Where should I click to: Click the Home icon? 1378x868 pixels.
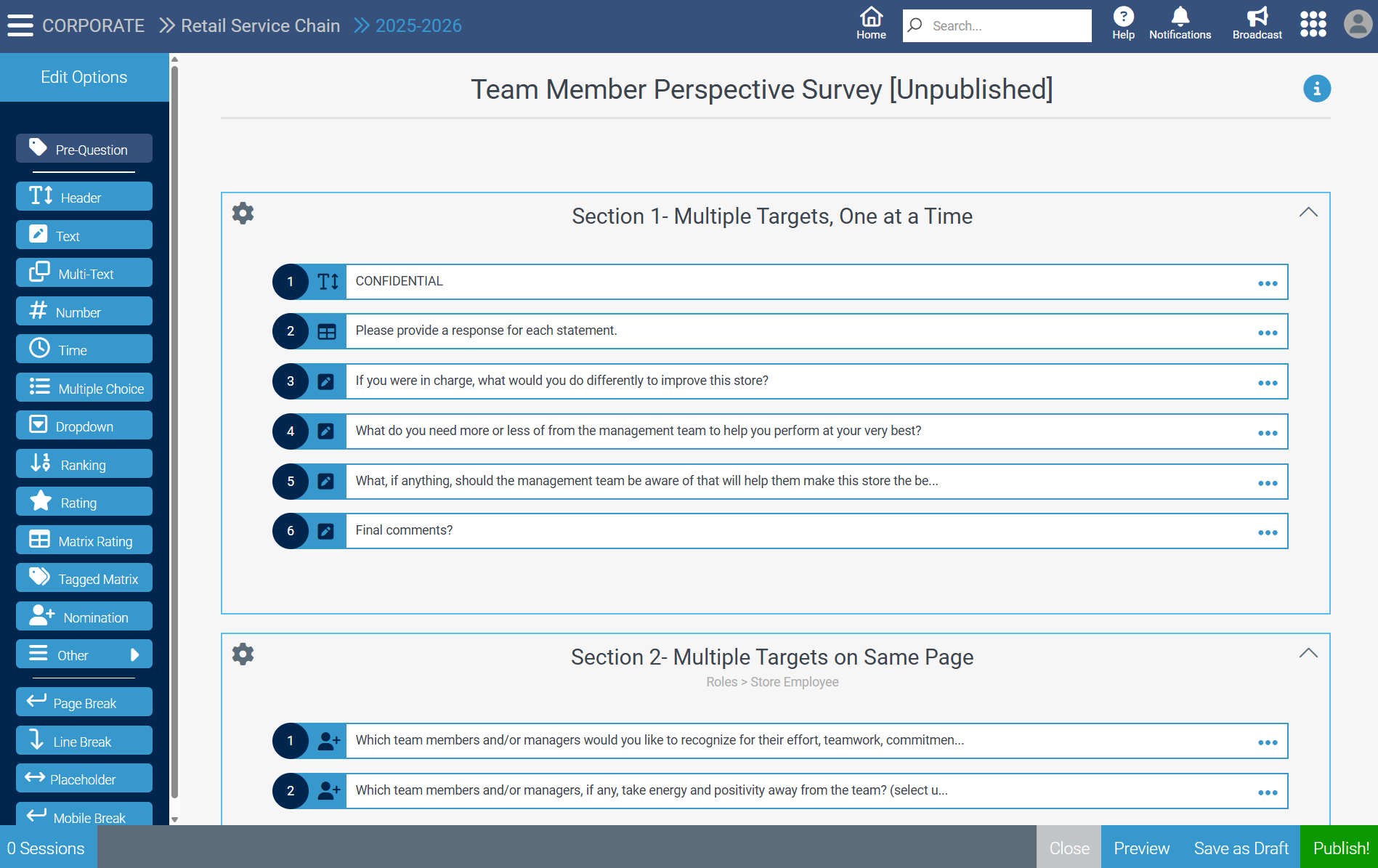click(x=871, y=24)
